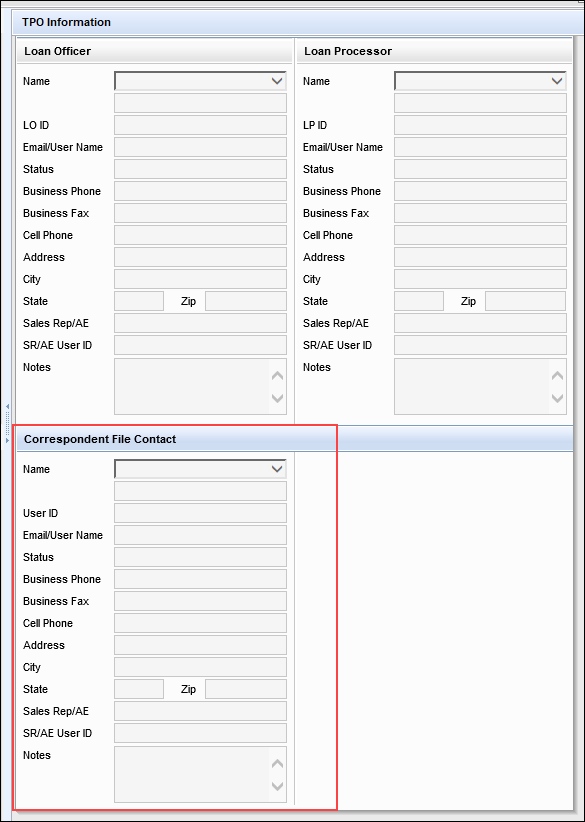Click the Loan Processor Notes text area
The width and height of the screenshot is (585, 822).
coord(472,386)
